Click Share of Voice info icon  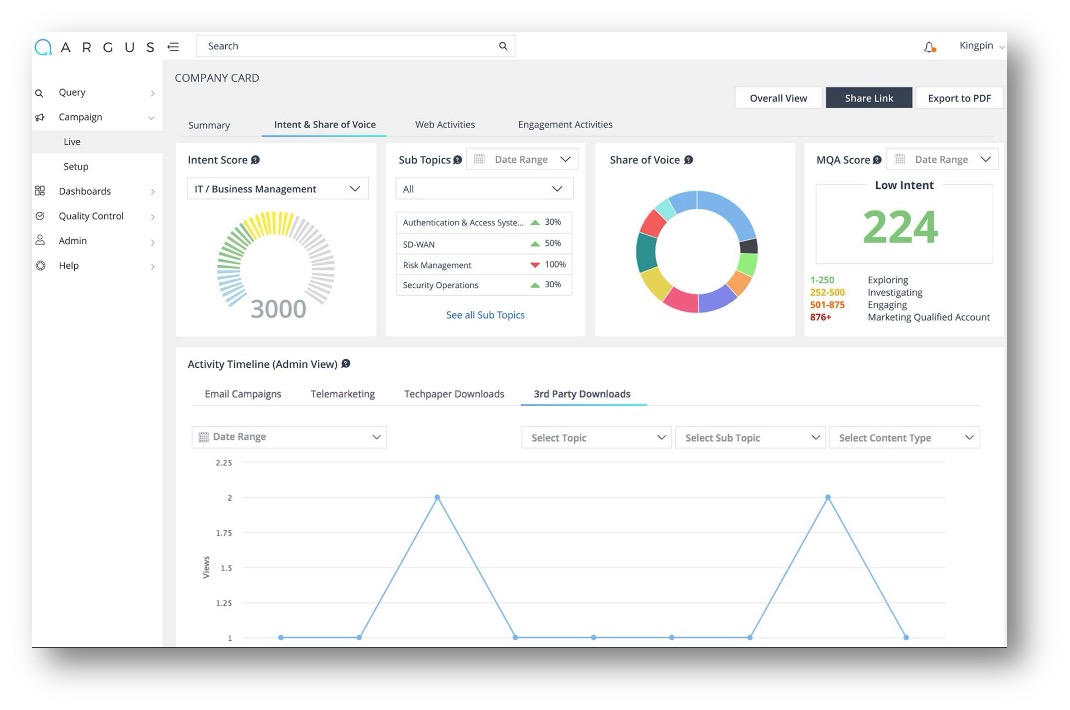[x=689, y=160]
